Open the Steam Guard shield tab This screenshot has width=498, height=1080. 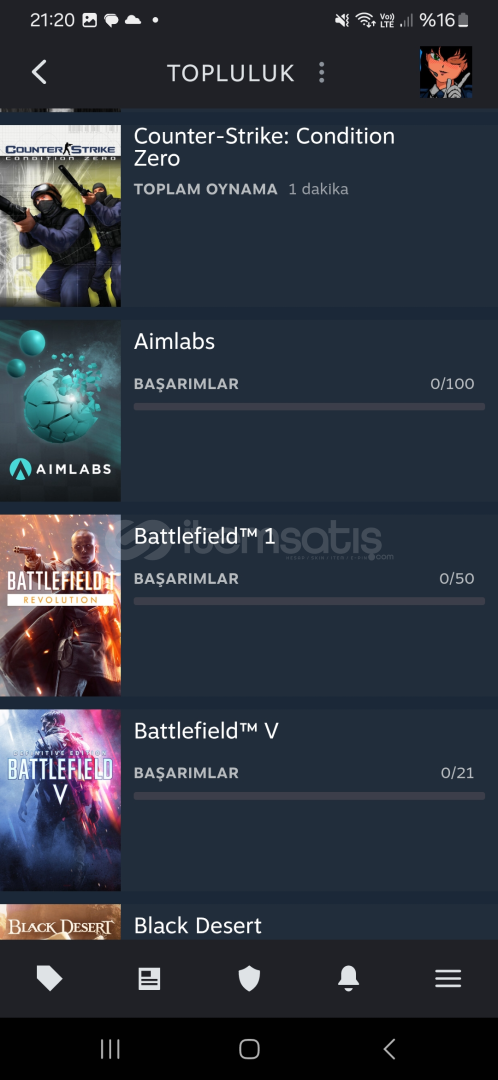pyautogui.click(x=249, y=978)
